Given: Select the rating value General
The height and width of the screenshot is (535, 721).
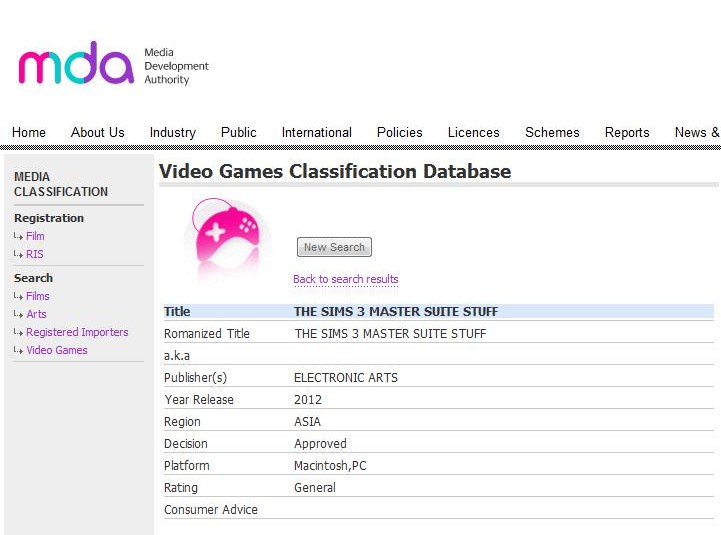Looking at the screenshot, I should 315,488.
